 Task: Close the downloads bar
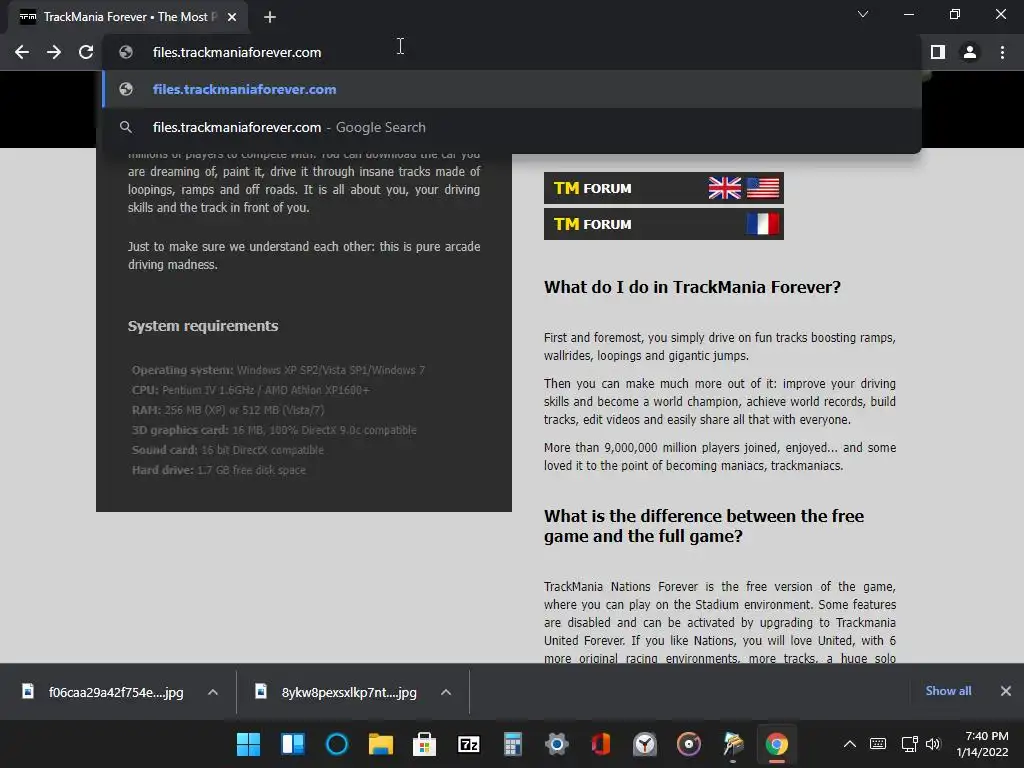pos(1006,691)
